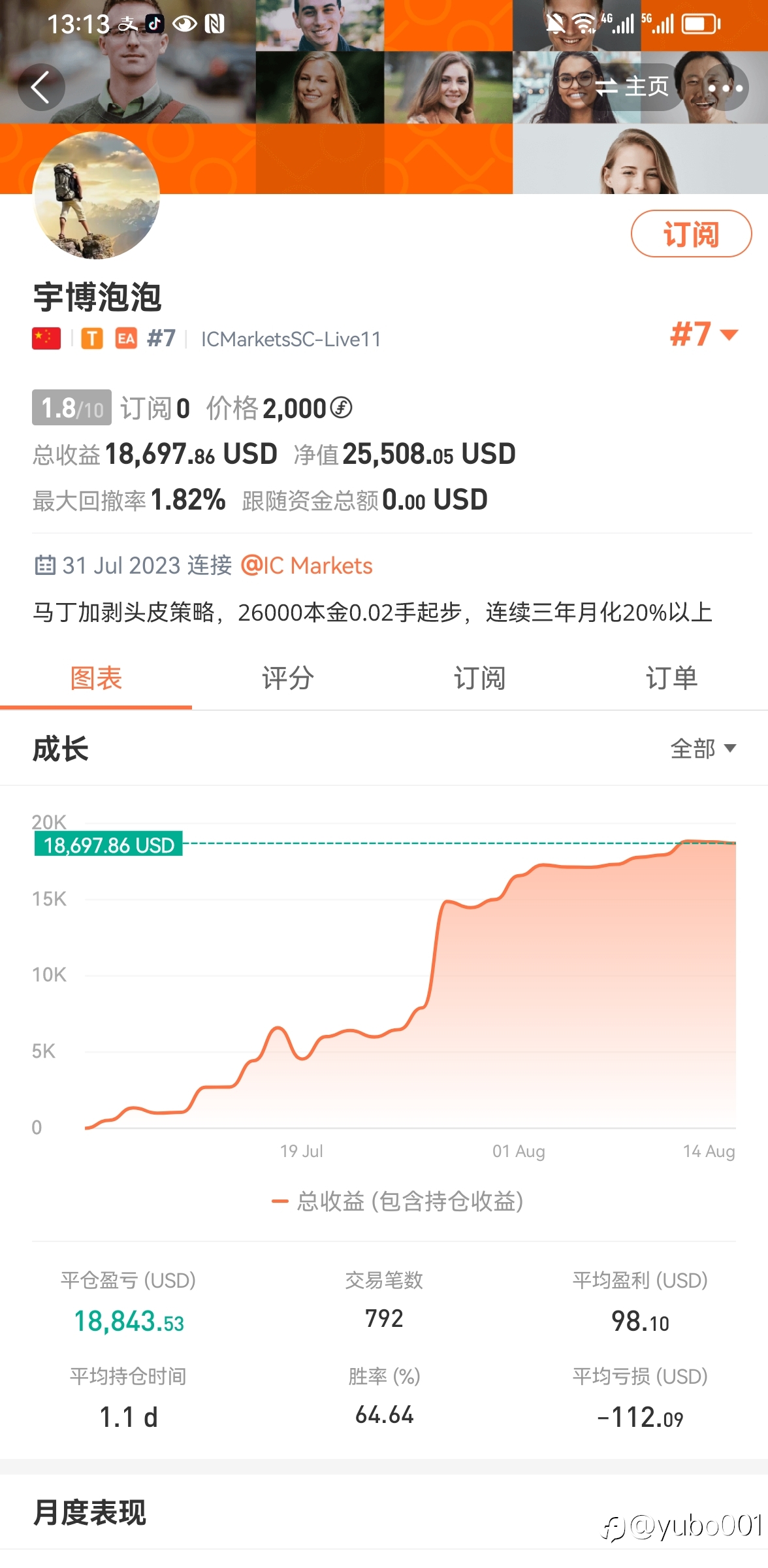
Task: Expand the 全部 time range dropdown
Action: coord(703,749)
